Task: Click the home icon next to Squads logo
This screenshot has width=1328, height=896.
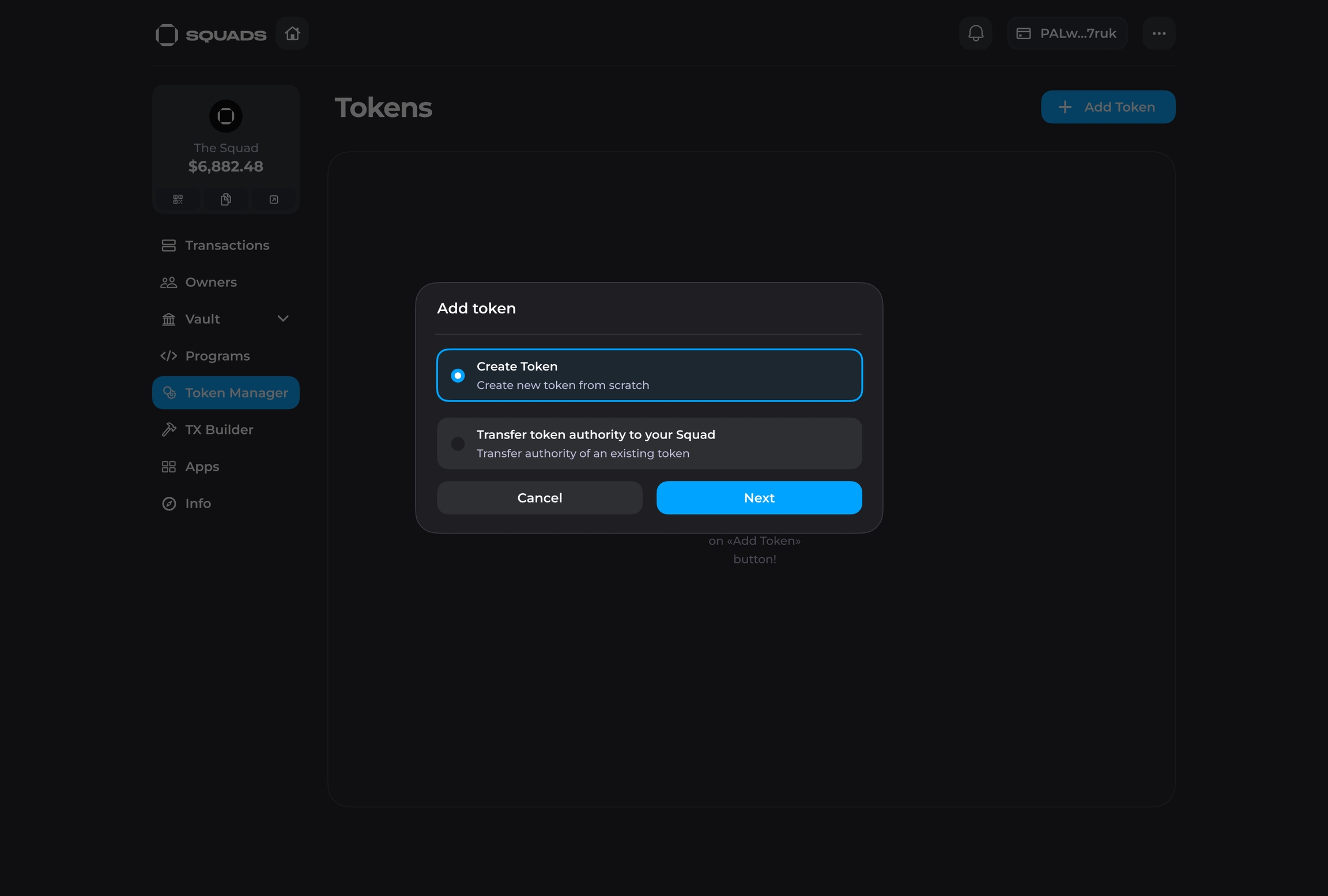Action: pyautogui.click(x=292, y=33)
